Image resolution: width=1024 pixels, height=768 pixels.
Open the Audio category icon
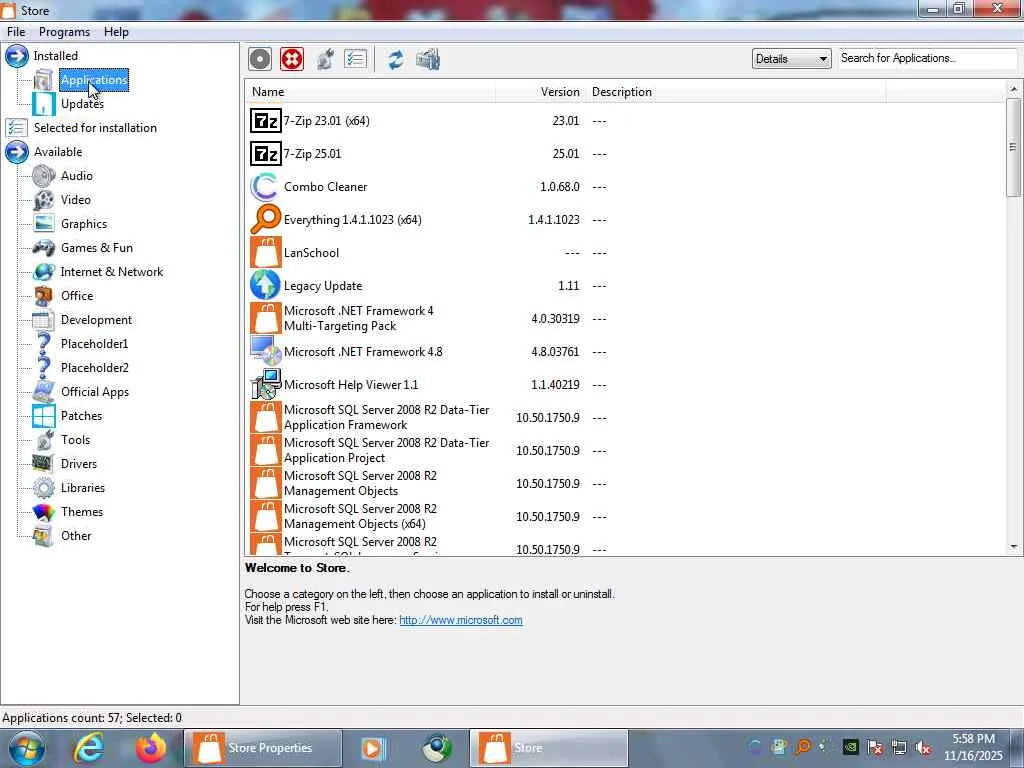click(x=44, y=176)
